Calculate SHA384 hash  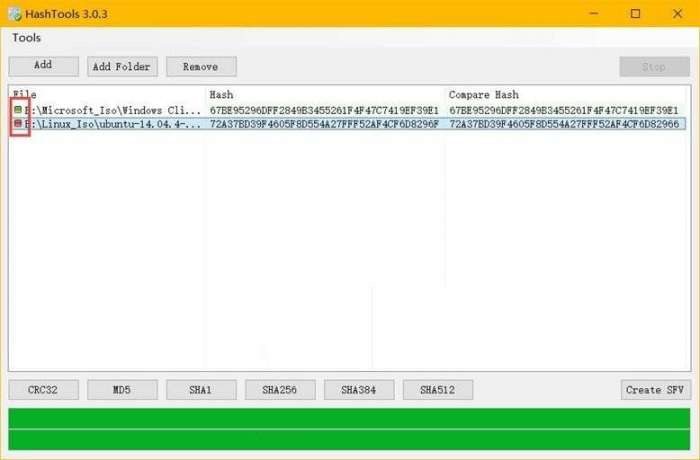[x=359, y=389]
